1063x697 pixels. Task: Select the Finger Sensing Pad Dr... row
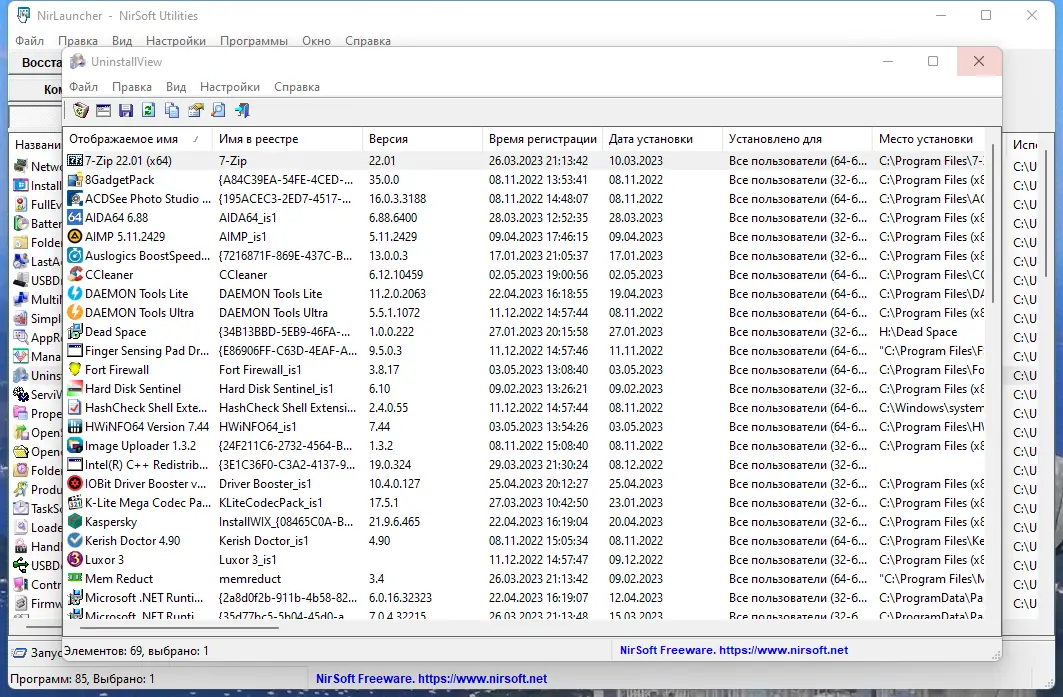pyautogui.click(x=523, y=351)
